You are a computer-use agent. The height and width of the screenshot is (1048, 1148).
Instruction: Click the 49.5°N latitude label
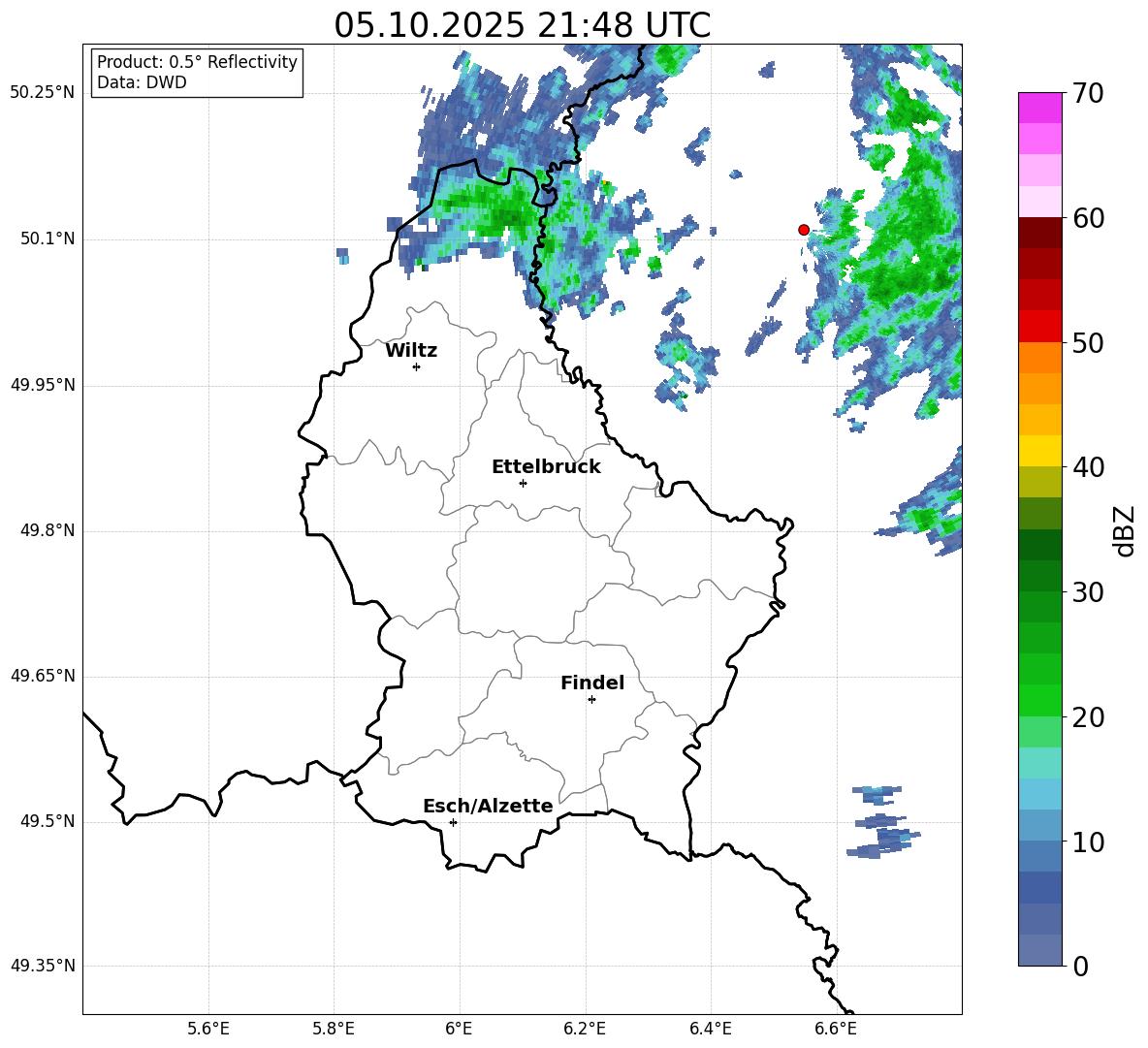[48, 821]
